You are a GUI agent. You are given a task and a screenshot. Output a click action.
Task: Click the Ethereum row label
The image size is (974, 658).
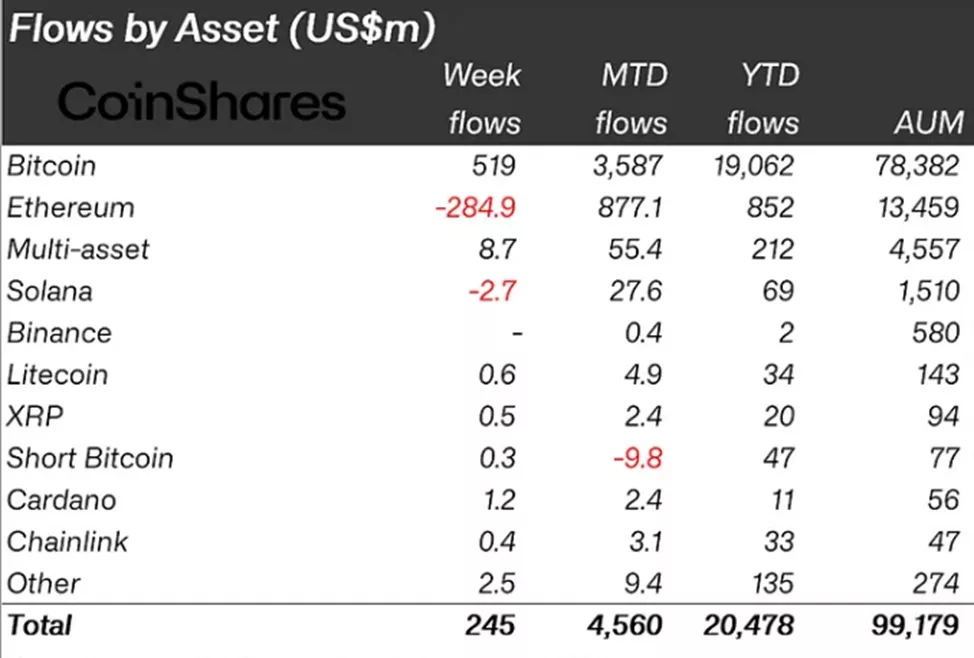point(70,208)
